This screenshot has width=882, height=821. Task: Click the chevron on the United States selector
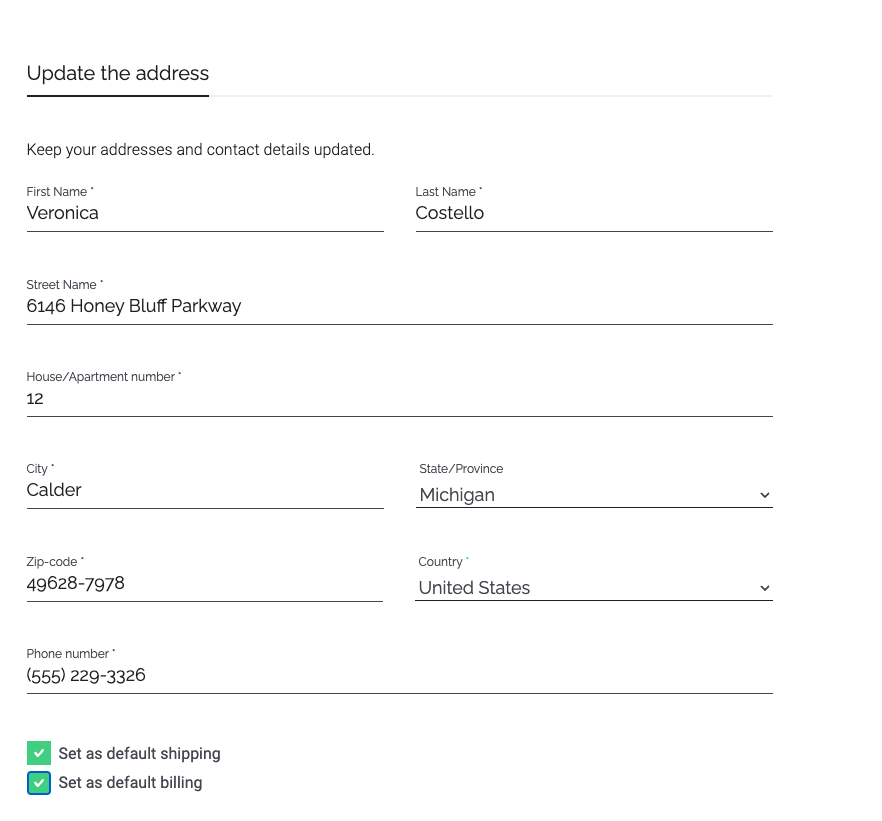764,588
